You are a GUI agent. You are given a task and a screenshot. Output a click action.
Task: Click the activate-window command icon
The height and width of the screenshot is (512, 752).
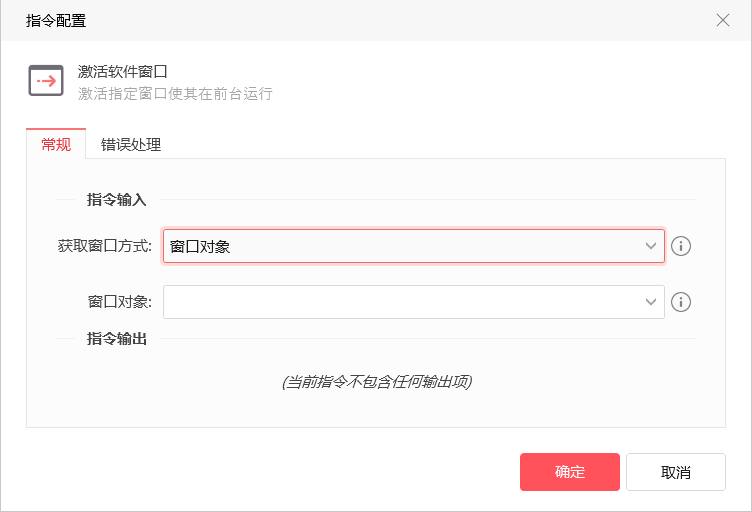46,80
